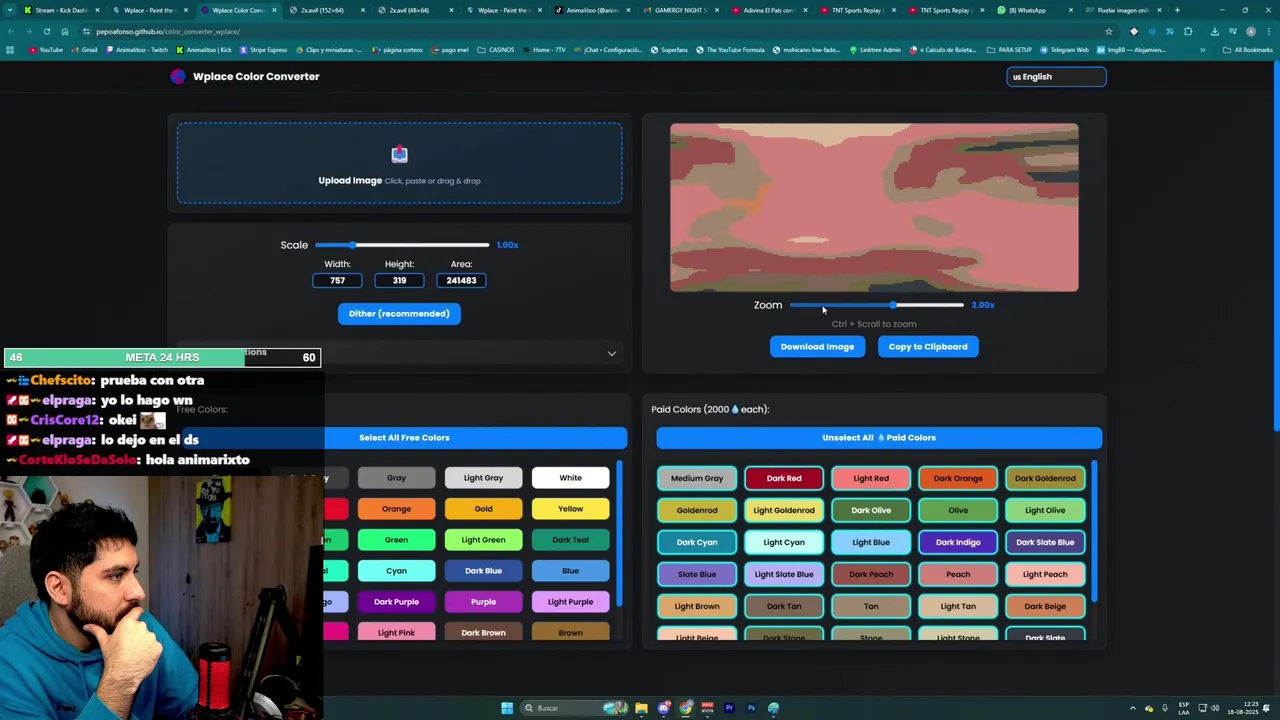
Task: Open Adobe Photoshop from the taskbar
Action: click(751, 708)
